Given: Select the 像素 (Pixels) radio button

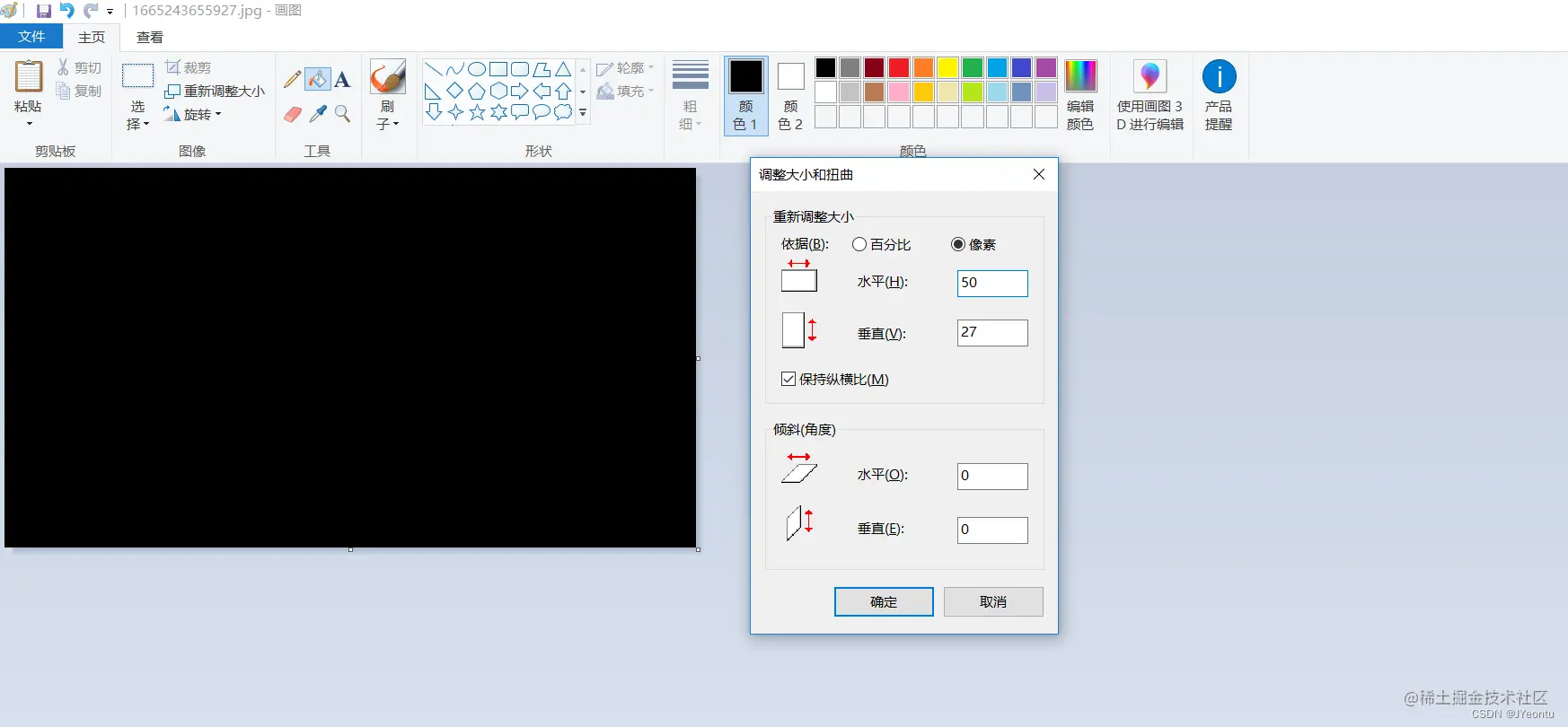Looking at the screenshot, I should 958,244.
